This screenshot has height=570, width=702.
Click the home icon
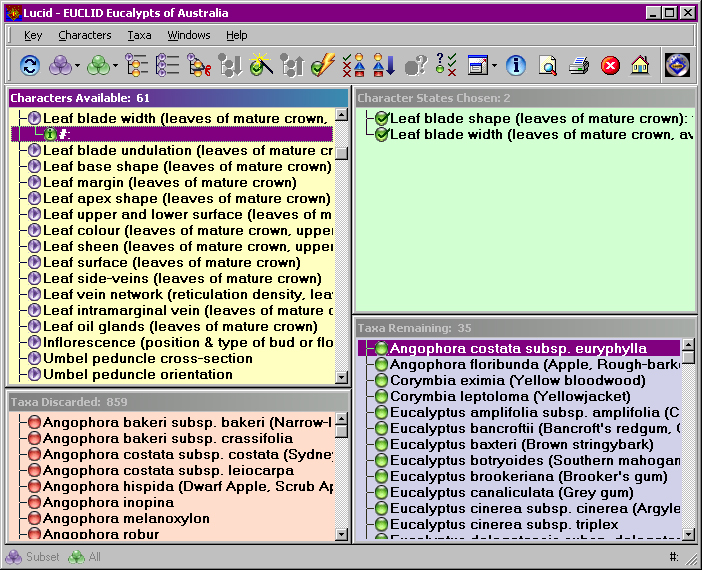640,65
